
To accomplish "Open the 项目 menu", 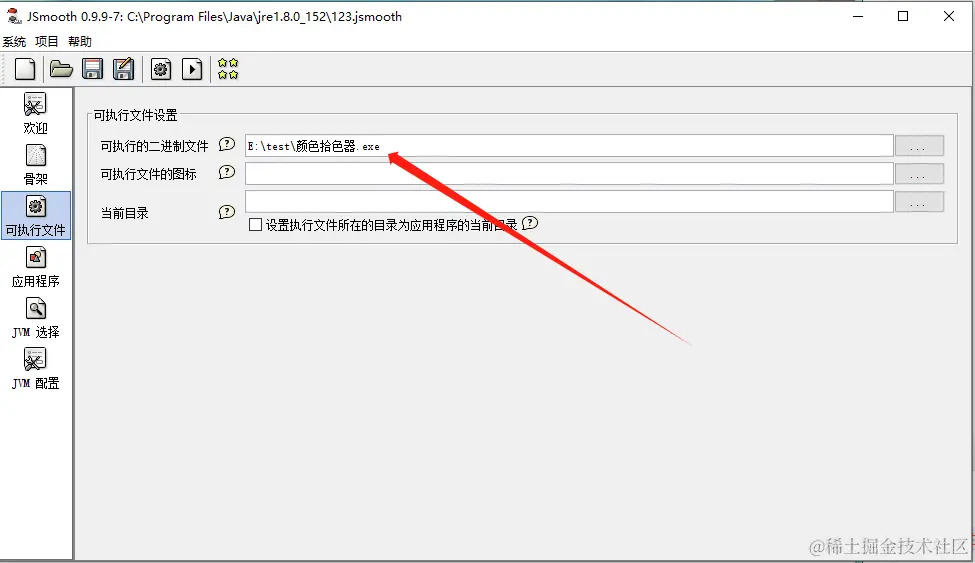I will 47,42.
